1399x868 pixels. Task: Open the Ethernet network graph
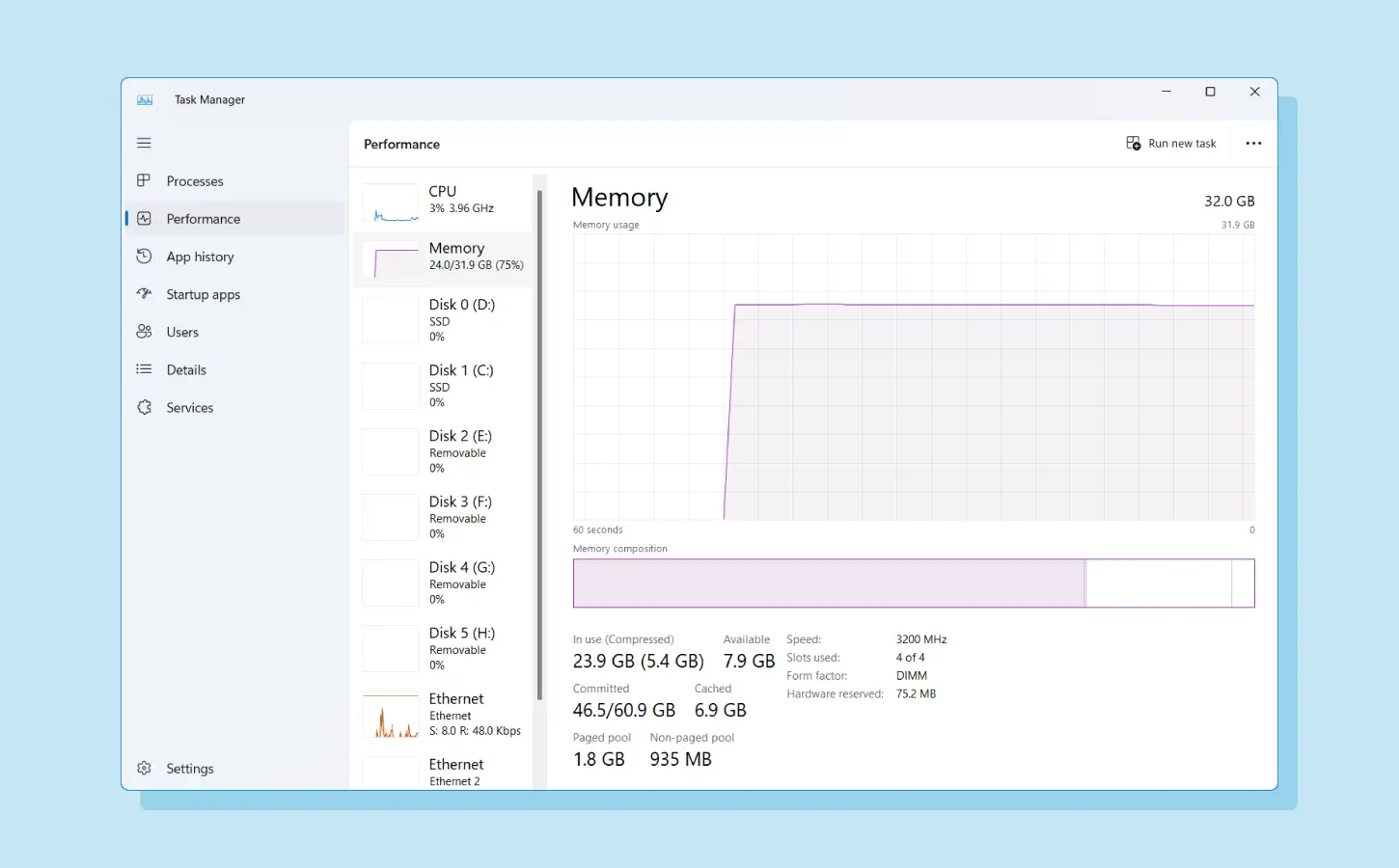tap(444, 714)
